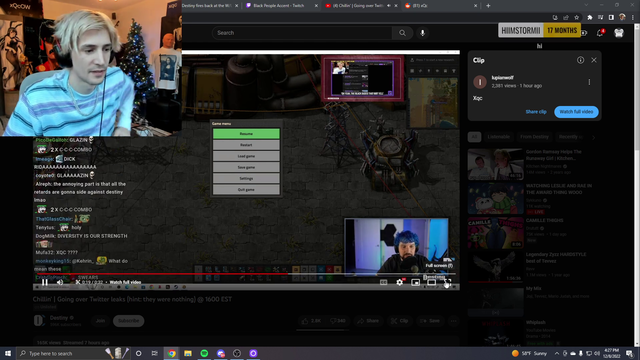
Task: Click Join button under the video
Action: coord(100,321)
